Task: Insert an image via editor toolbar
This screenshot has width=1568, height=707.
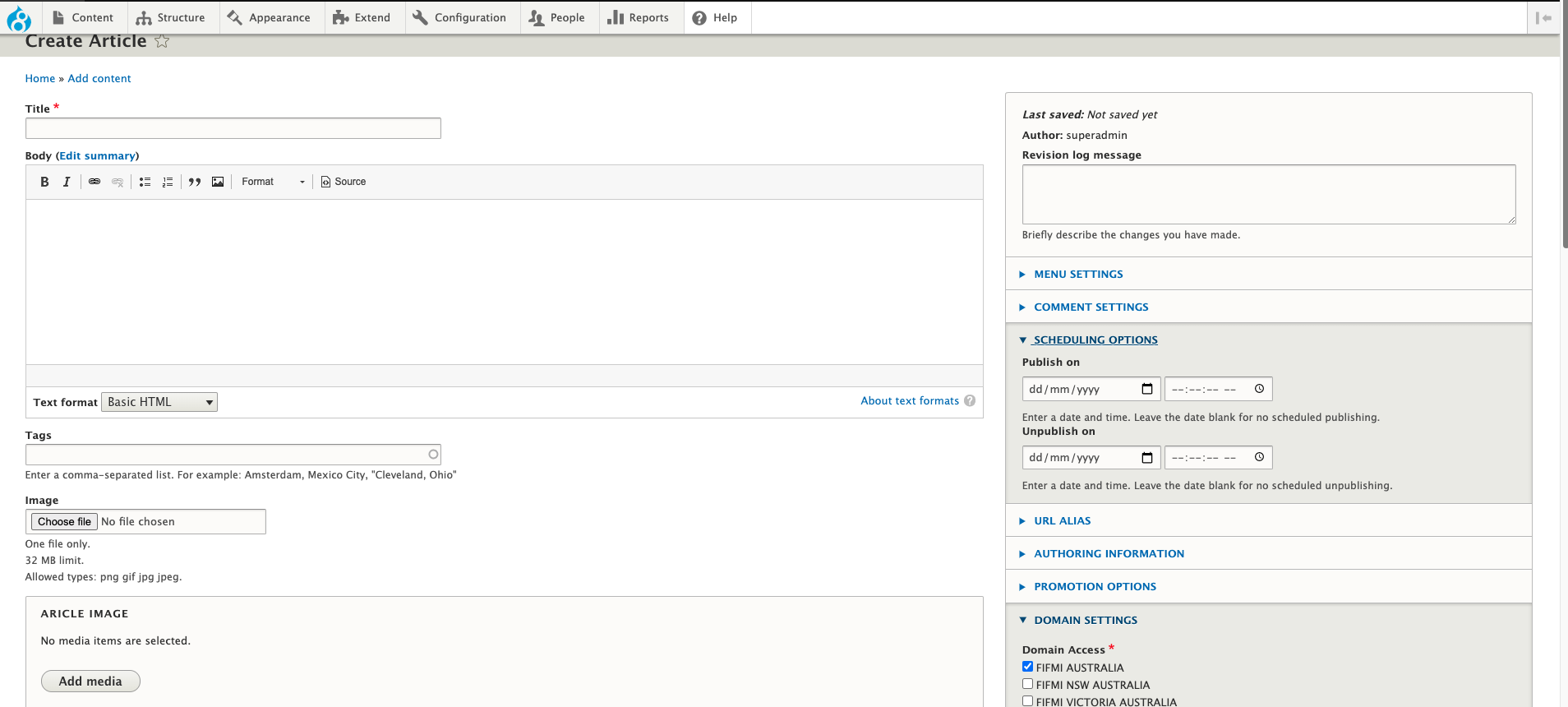Action: (218, 182)
